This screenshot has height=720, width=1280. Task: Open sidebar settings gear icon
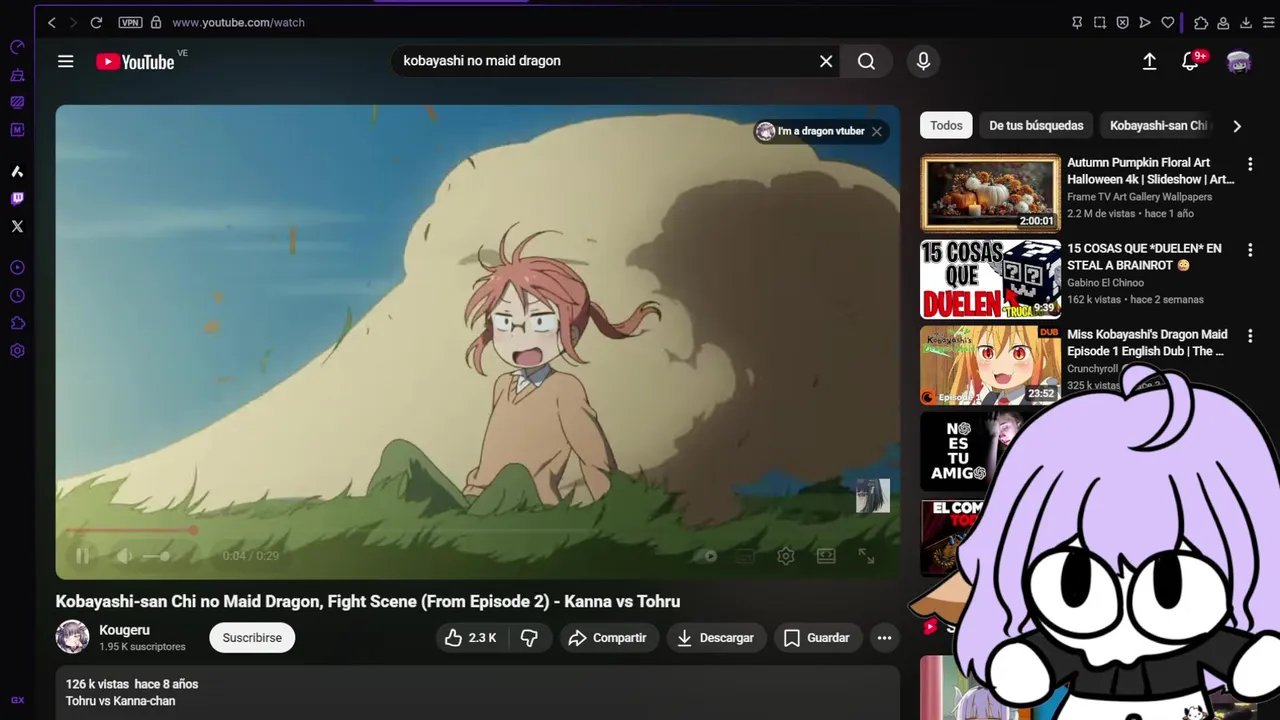pos(17,351)
